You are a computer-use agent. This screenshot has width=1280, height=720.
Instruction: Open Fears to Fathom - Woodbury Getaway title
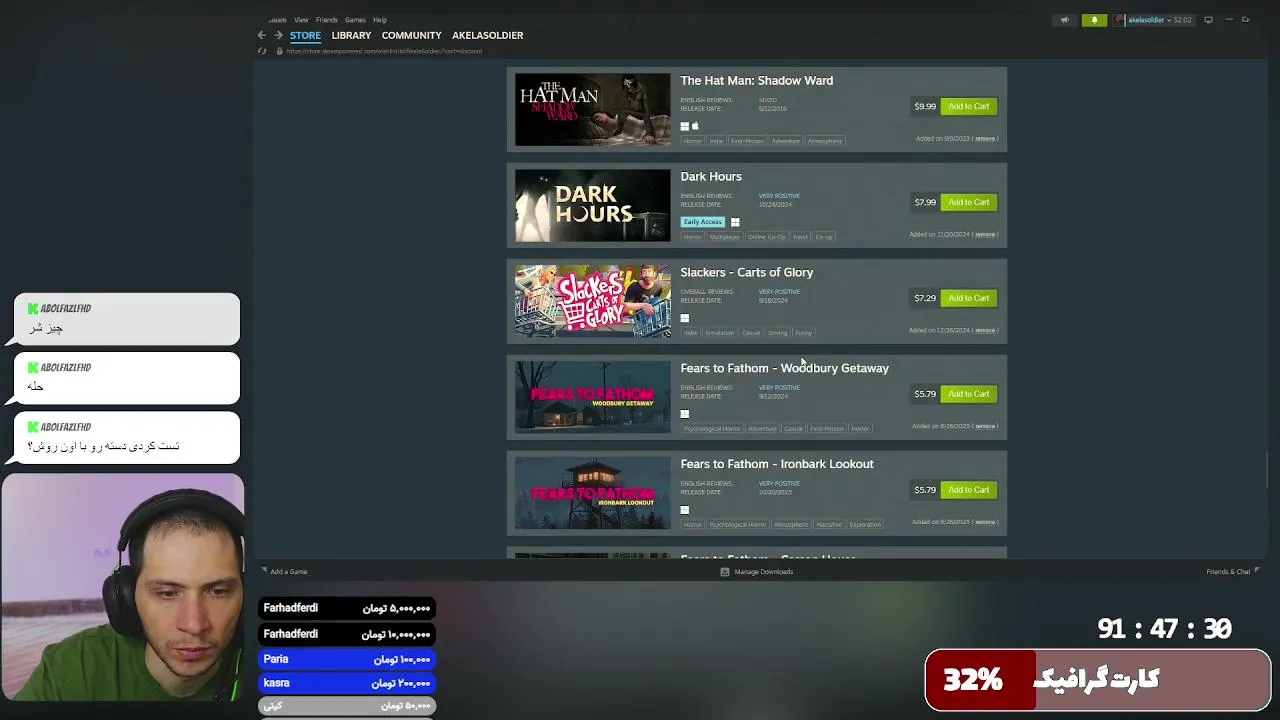(x=784, y=369)
